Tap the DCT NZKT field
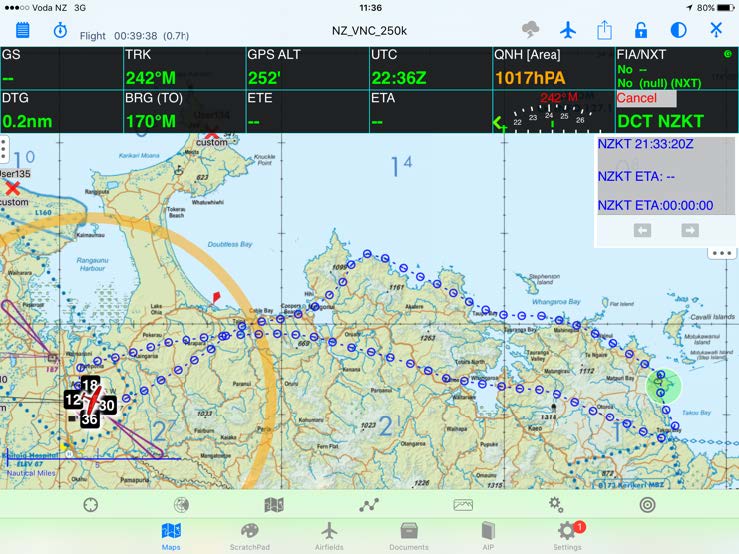 (x=660, y=121)
